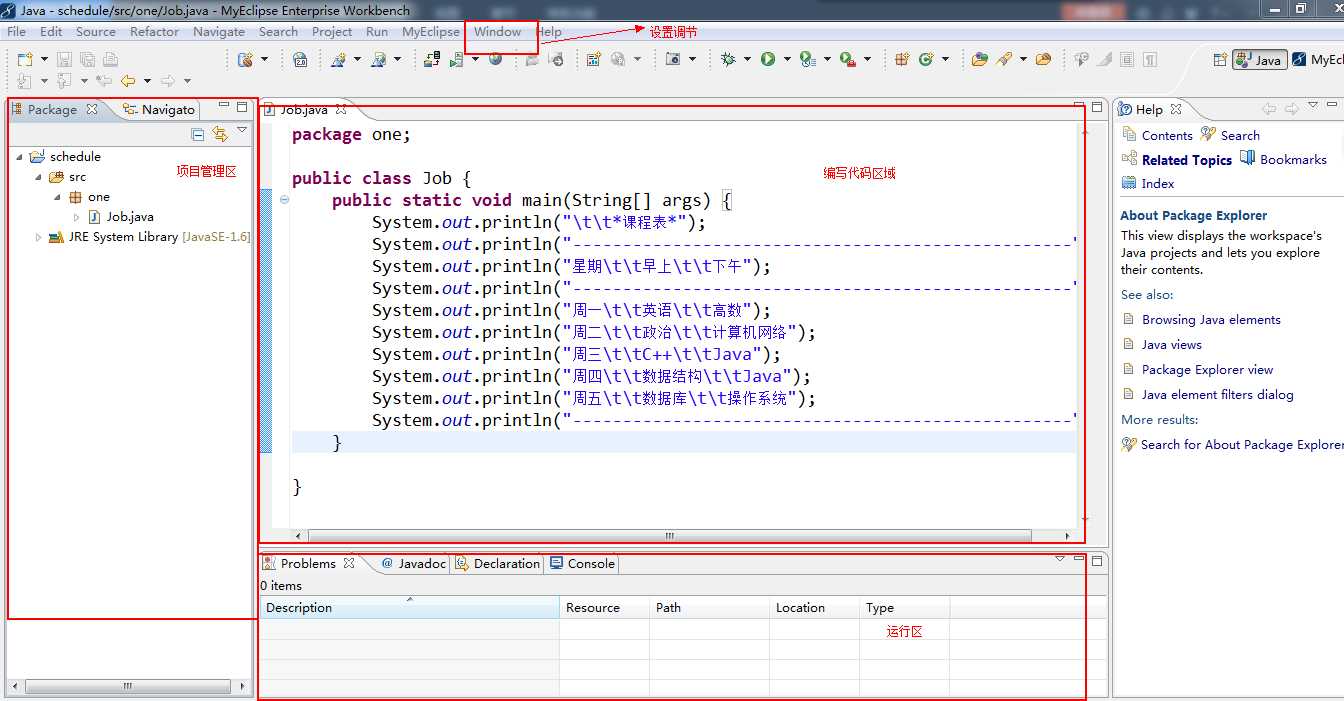This screenshot has height=701, width=1344.
Task: Select Job.java in Package Explorer
Action: point(130,217)
